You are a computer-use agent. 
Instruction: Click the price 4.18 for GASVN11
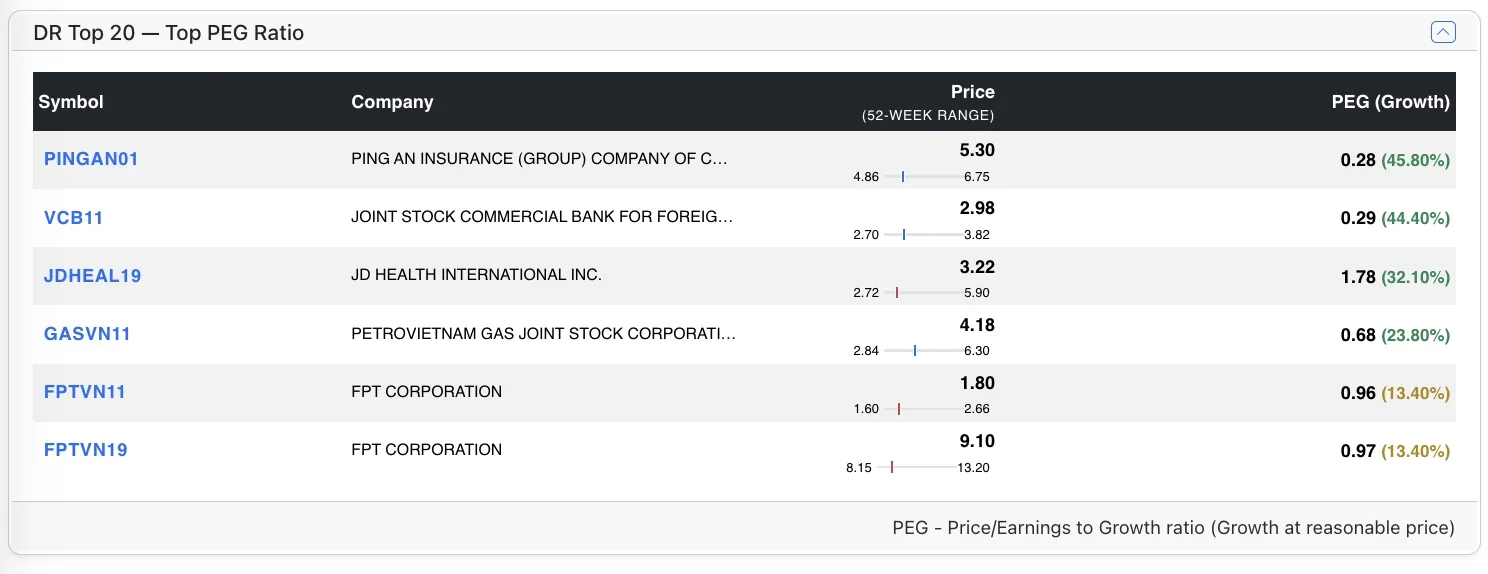[977, 324]
